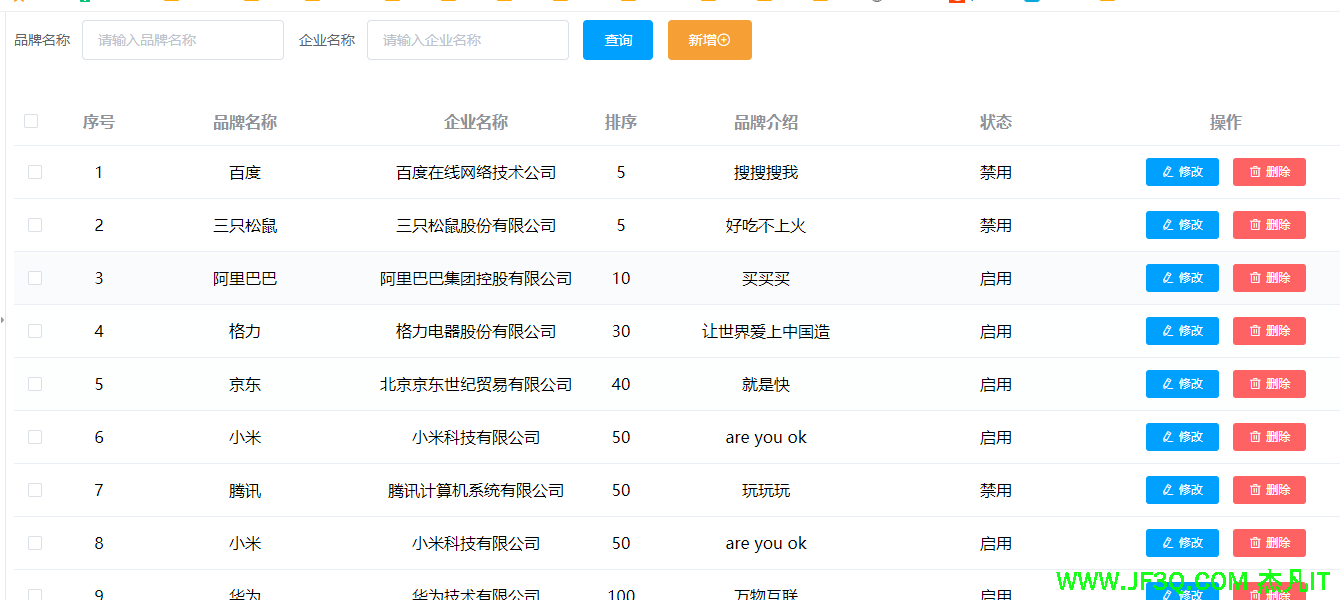Click the 修改 button for 阿里巴巴
This screenshot has height=600, width=1340.
click(1182, 277)
